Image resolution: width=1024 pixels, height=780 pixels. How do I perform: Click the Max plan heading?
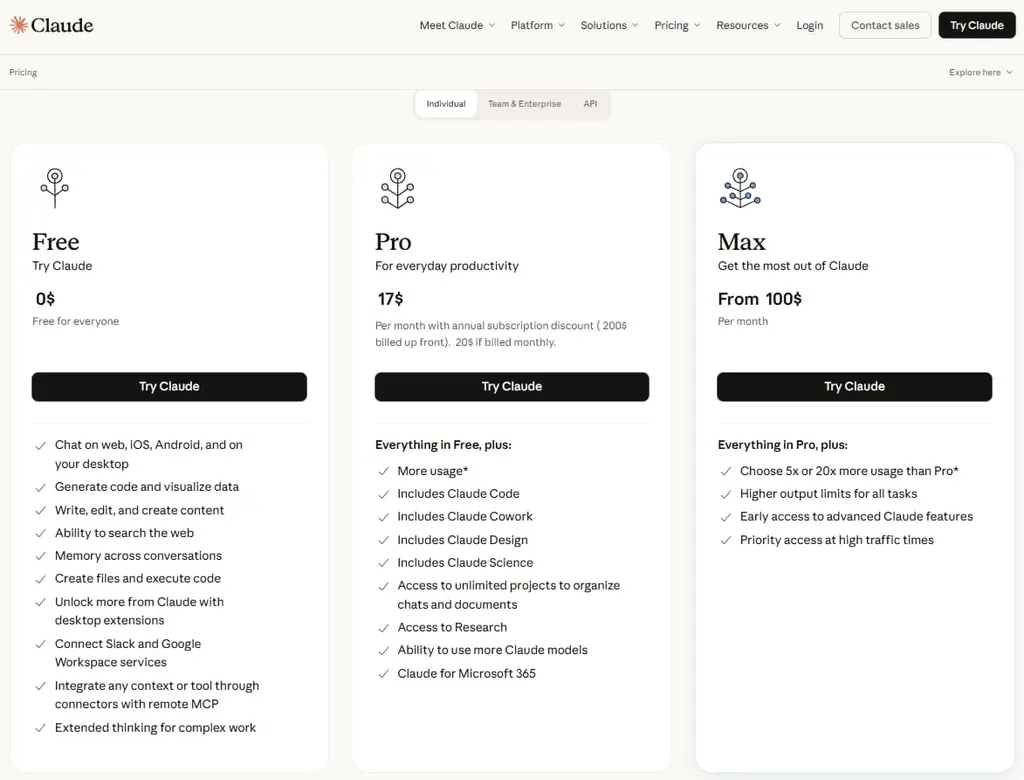pos(742,242)
